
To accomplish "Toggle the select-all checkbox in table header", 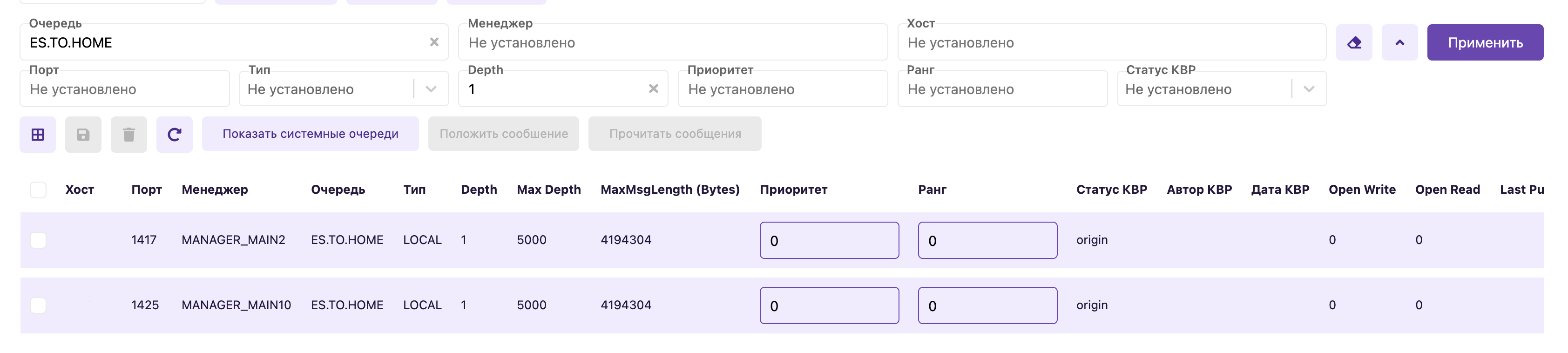I will click(38, 190).
